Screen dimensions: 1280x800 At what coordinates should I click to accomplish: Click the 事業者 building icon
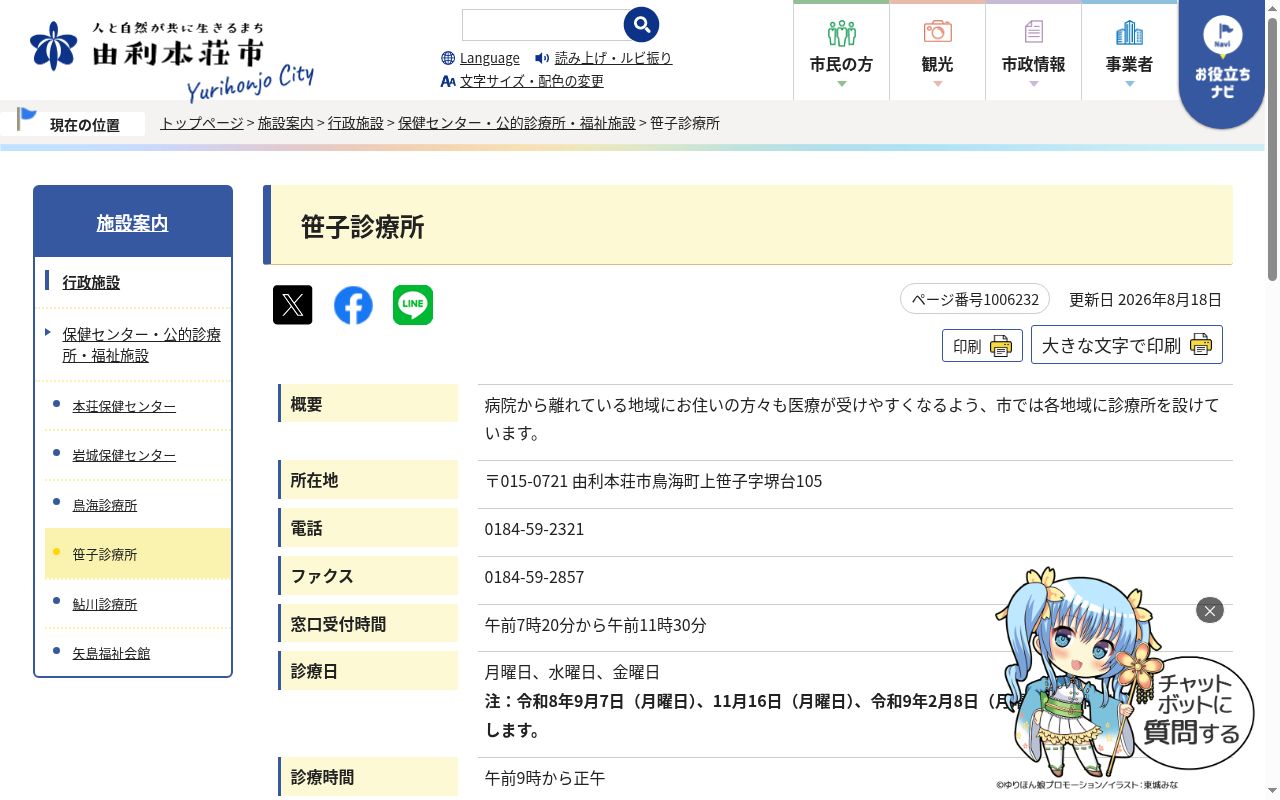point(1129,32)
